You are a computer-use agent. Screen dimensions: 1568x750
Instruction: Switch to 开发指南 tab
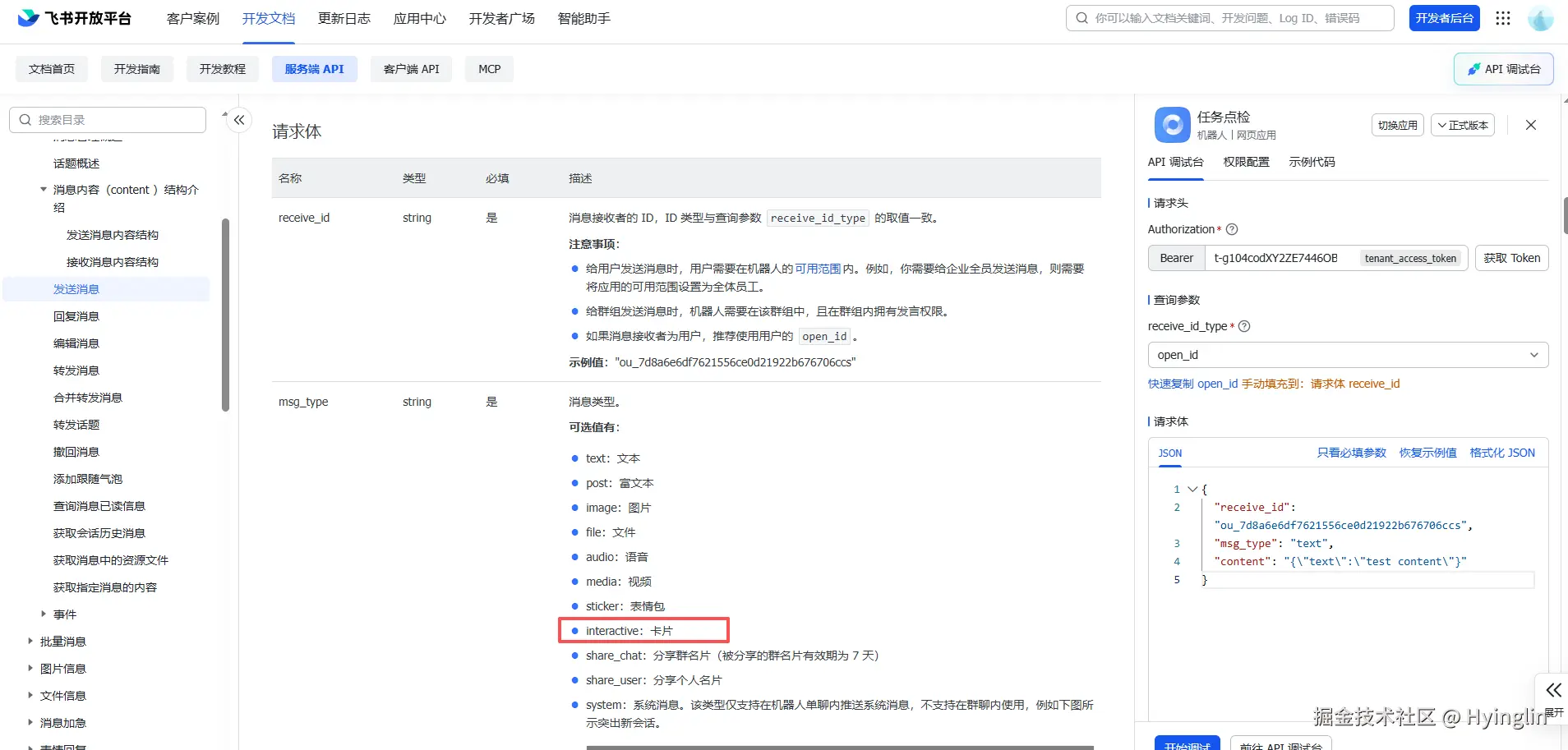coord(137,69)
